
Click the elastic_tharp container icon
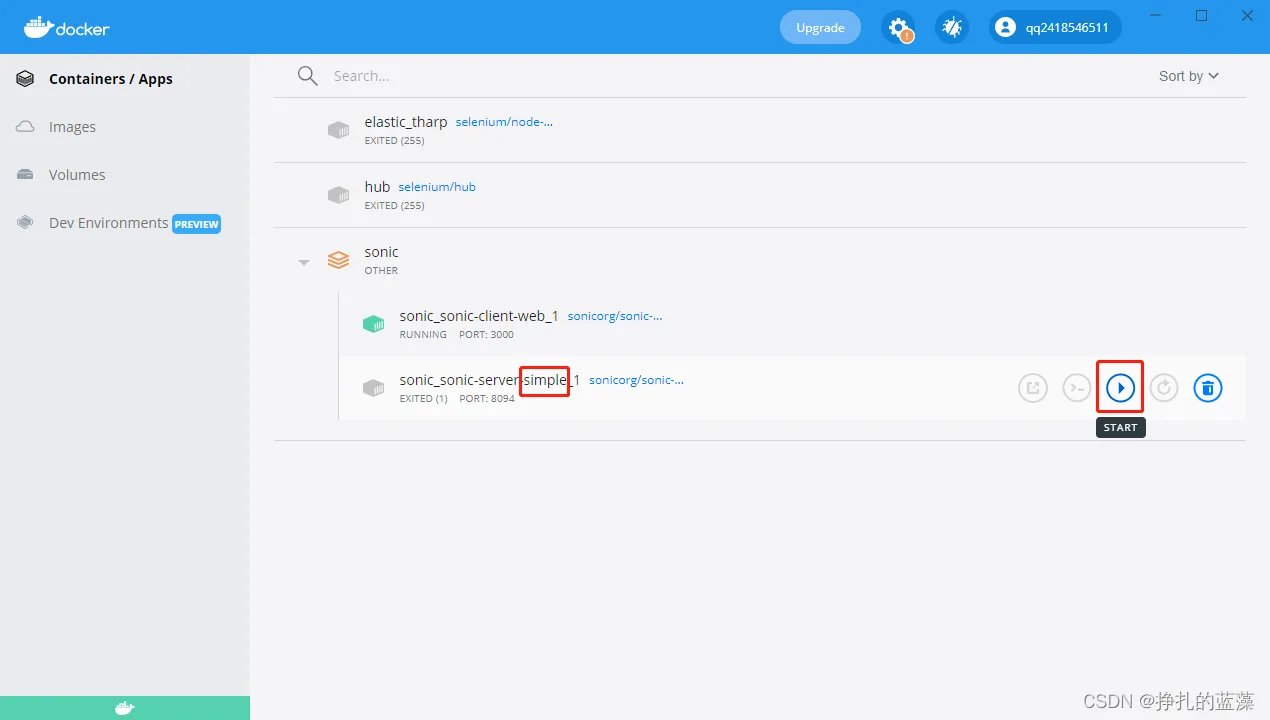point(339,130)
